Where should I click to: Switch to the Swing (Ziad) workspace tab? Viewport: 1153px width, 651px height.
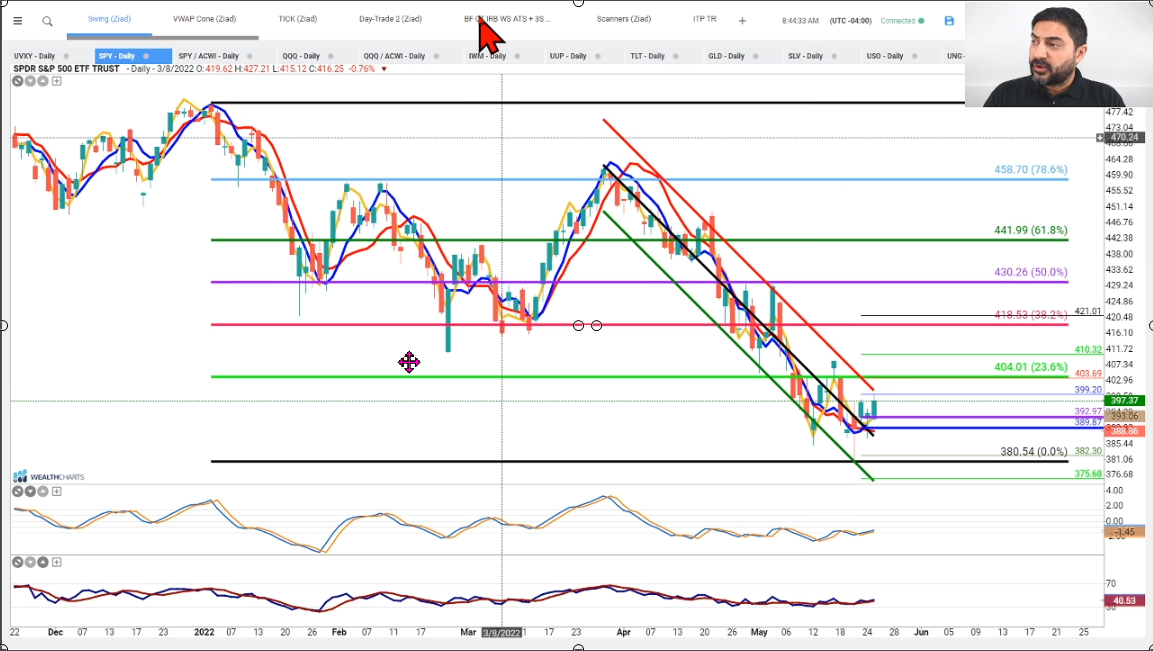click(110, 19)
